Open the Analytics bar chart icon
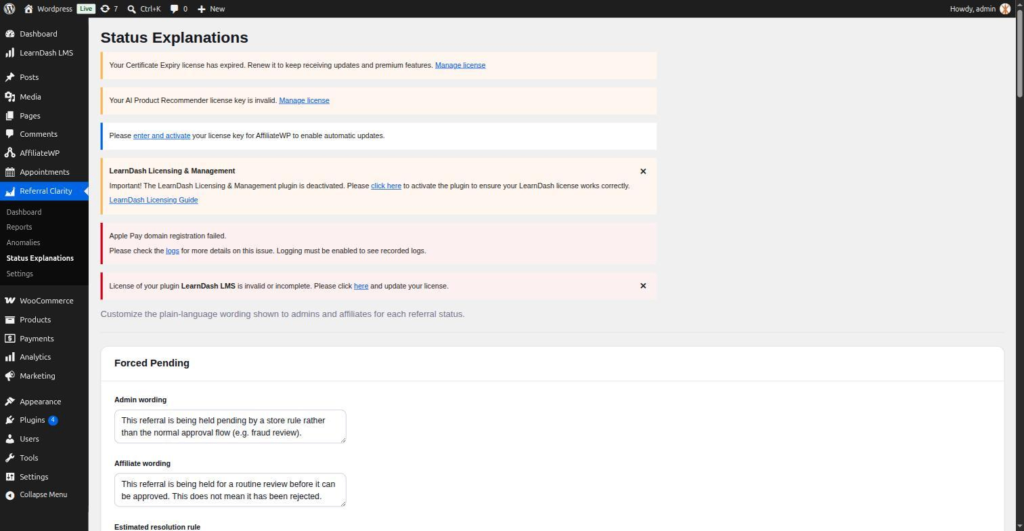Image resolution: width=1024 pixels, height=531 pixels. click(x=10, y=357)
